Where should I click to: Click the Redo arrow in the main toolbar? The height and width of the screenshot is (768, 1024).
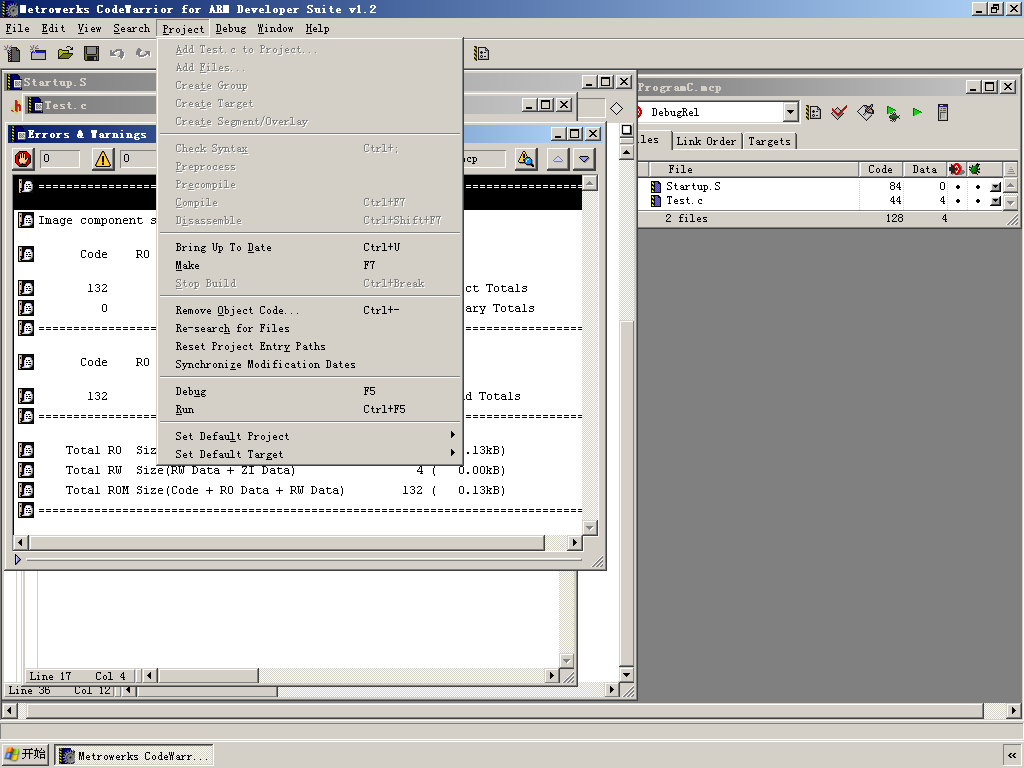(x=143, y=54)
